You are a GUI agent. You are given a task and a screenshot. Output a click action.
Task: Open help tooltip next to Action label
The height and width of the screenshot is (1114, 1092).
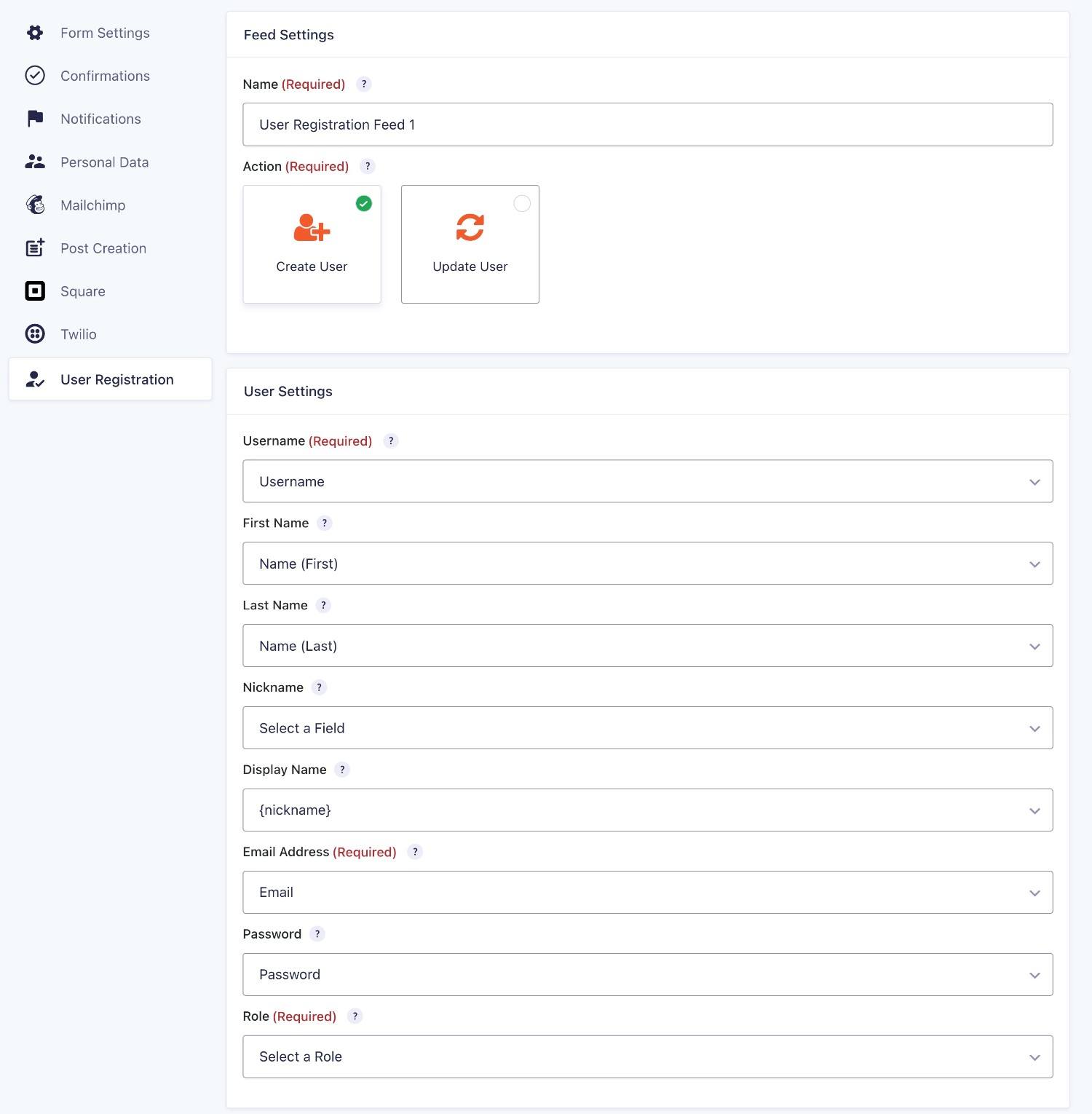(x=368, y=166)
